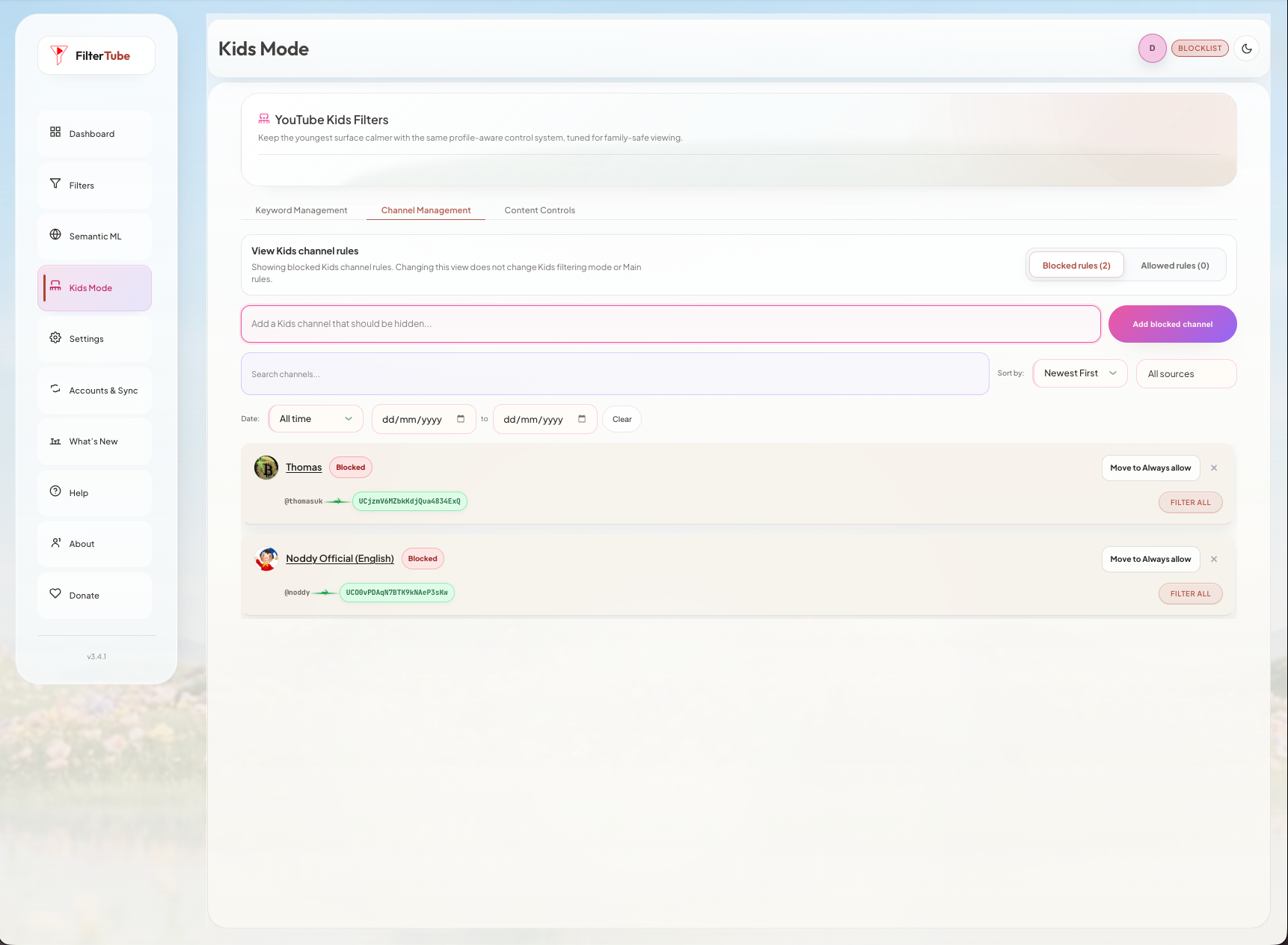This screenshot has width=1288, height=945.
Task: Open calendar picker for end date
Action: [582, 419]
